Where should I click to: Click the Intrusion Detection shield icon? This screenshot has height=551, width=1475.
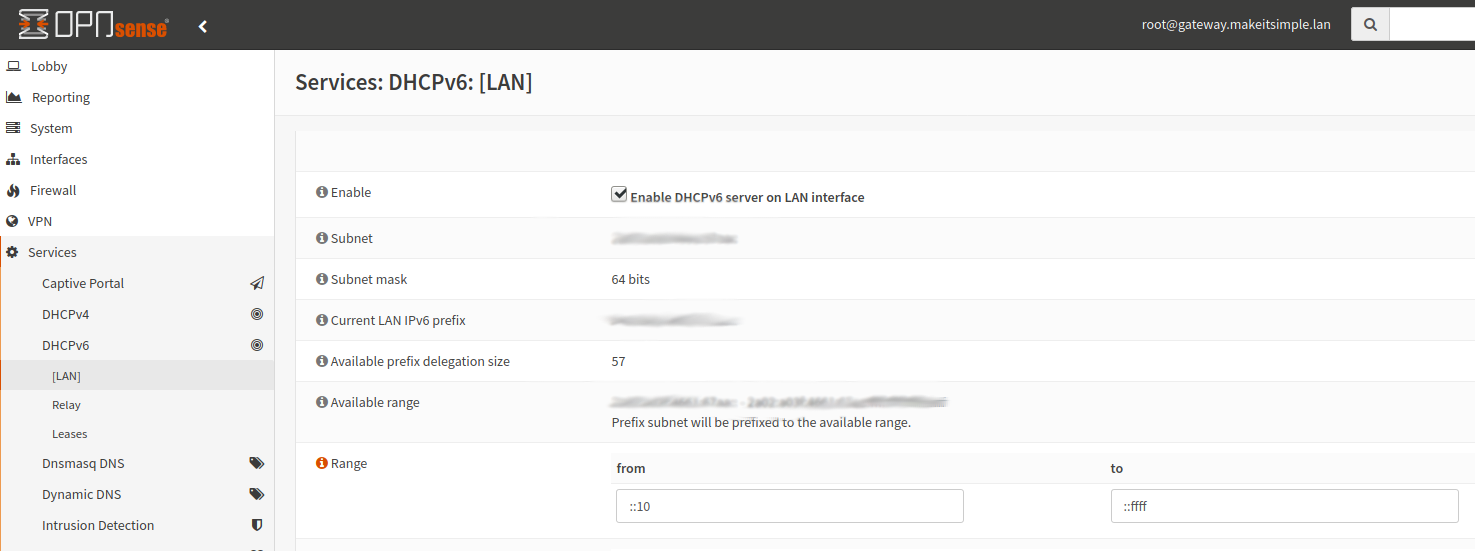[x=257, y=525]
